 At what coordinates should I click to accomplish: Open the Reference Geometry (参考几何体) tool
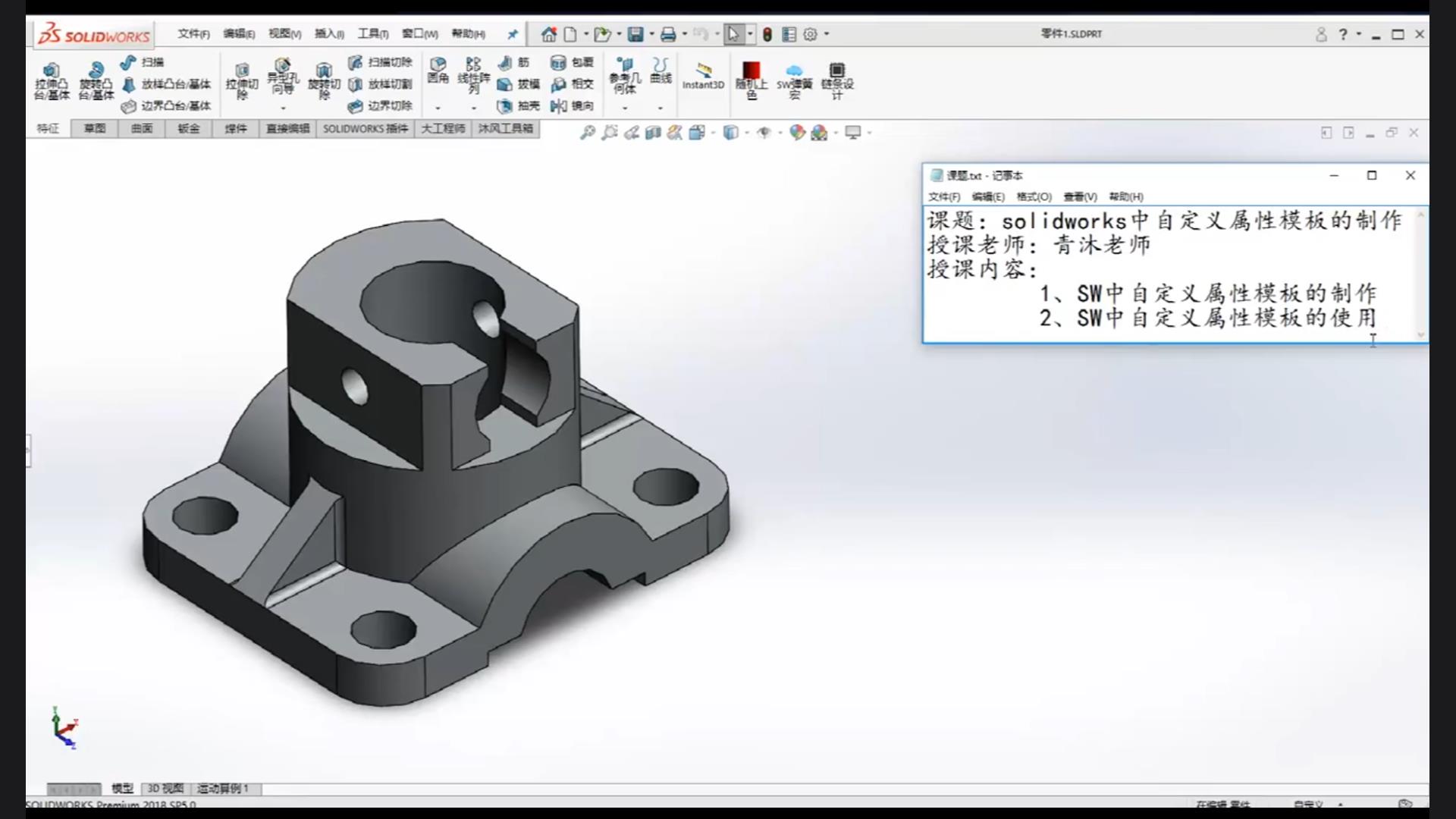coord(625,76)
